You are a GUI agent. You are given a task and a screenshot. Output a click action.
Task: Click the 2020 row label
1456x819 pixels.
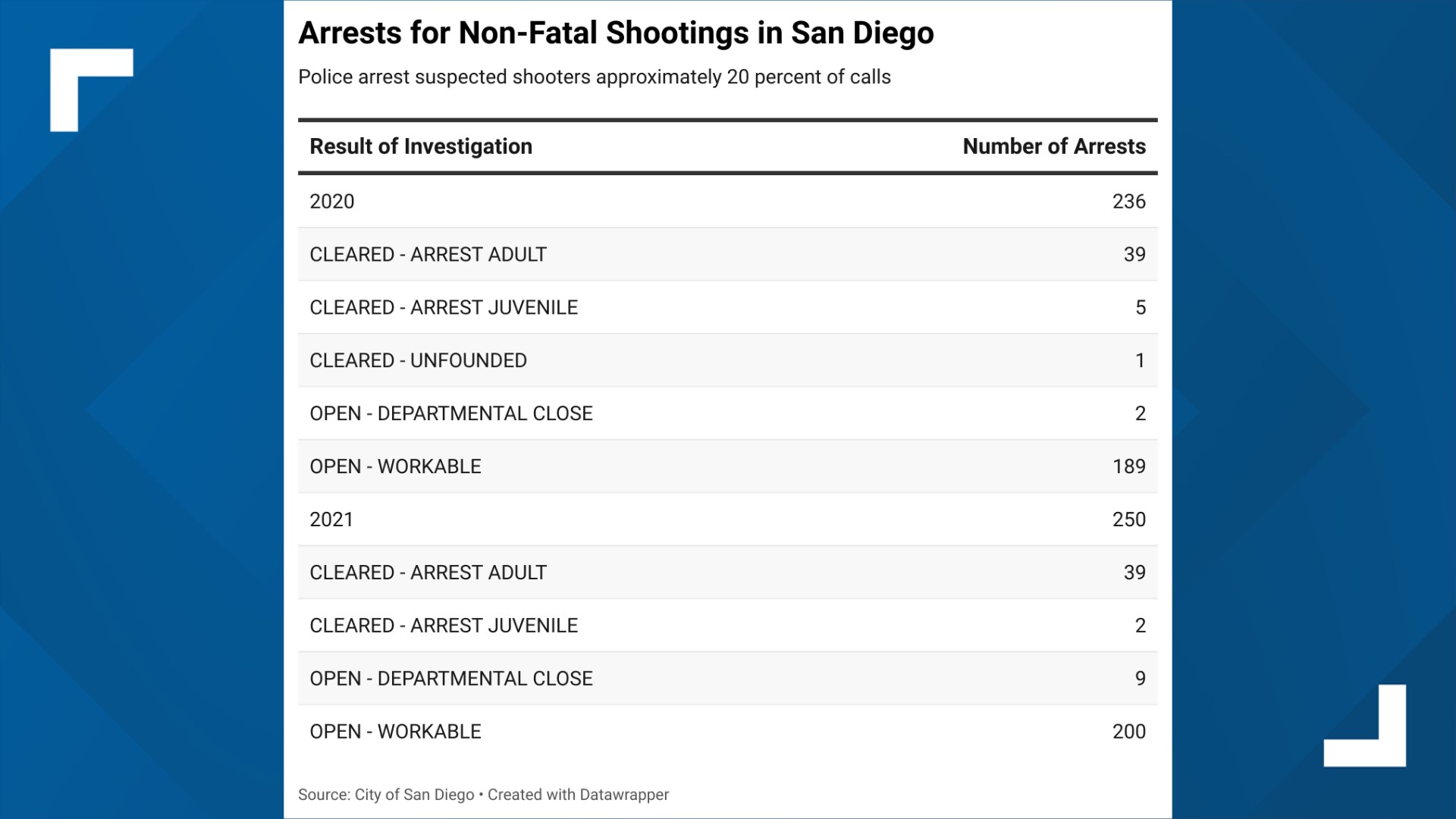pos(332,202)
